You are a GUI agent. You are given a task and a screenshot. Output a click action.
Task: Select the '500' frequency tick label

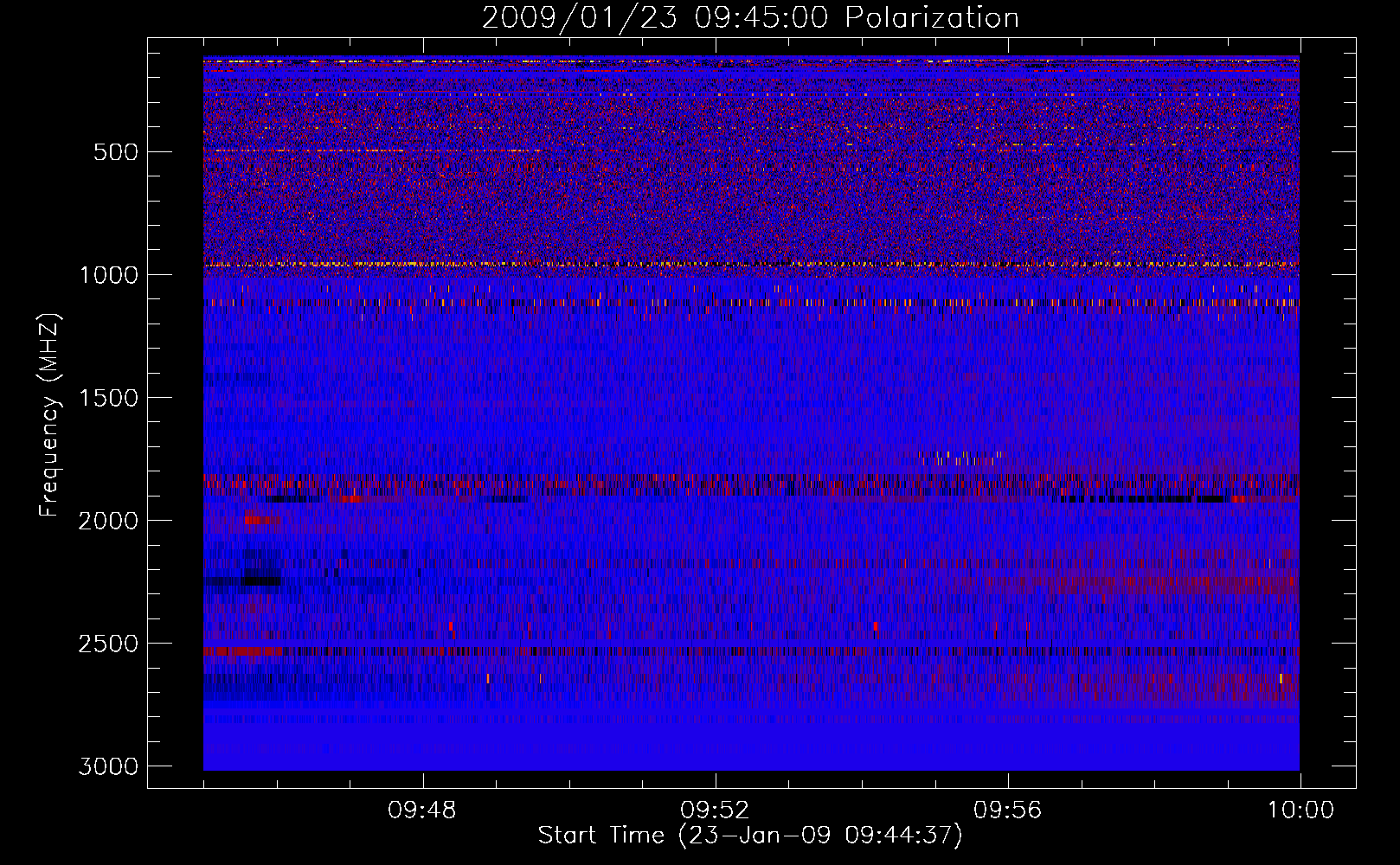(x=115, y=152)
